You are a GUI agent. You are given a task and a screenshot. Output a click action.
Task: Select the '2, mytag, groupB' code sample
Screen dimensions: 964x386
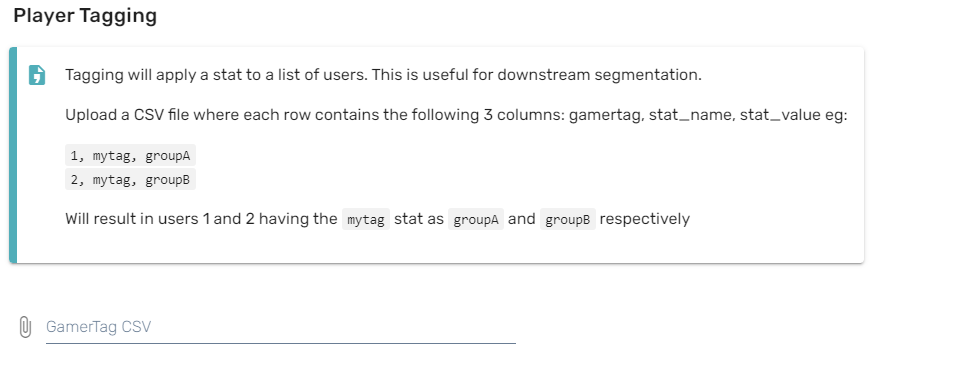[x=130, y=180]
